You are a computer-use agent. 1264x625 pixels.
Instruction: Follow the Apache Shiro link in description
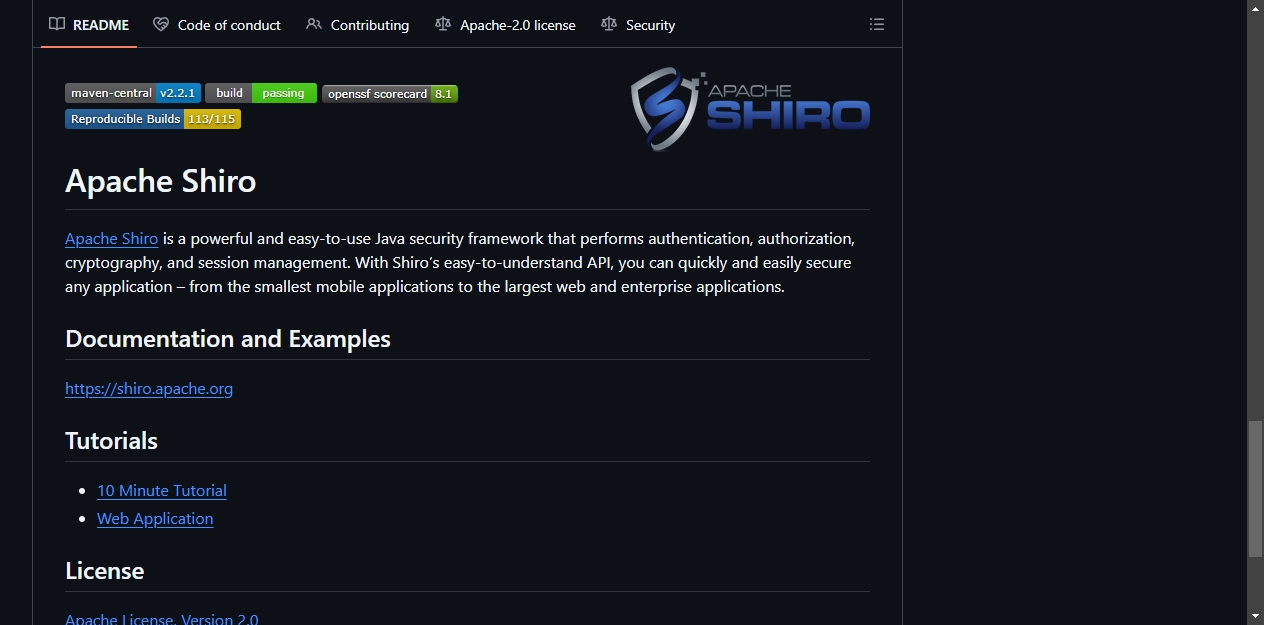[111, 238]
